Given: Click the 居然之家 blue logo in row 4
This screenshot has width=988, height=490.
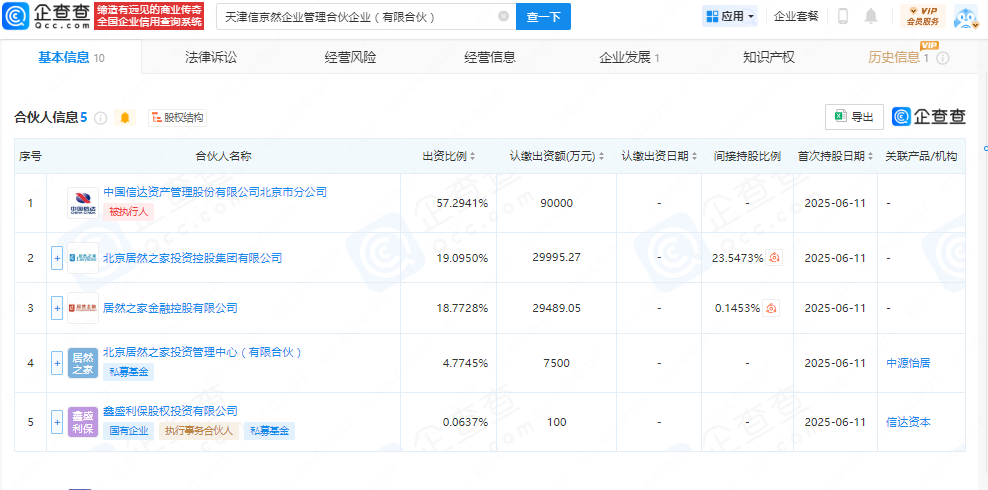Looking at the screenshot, I should [x=83, y=363].
